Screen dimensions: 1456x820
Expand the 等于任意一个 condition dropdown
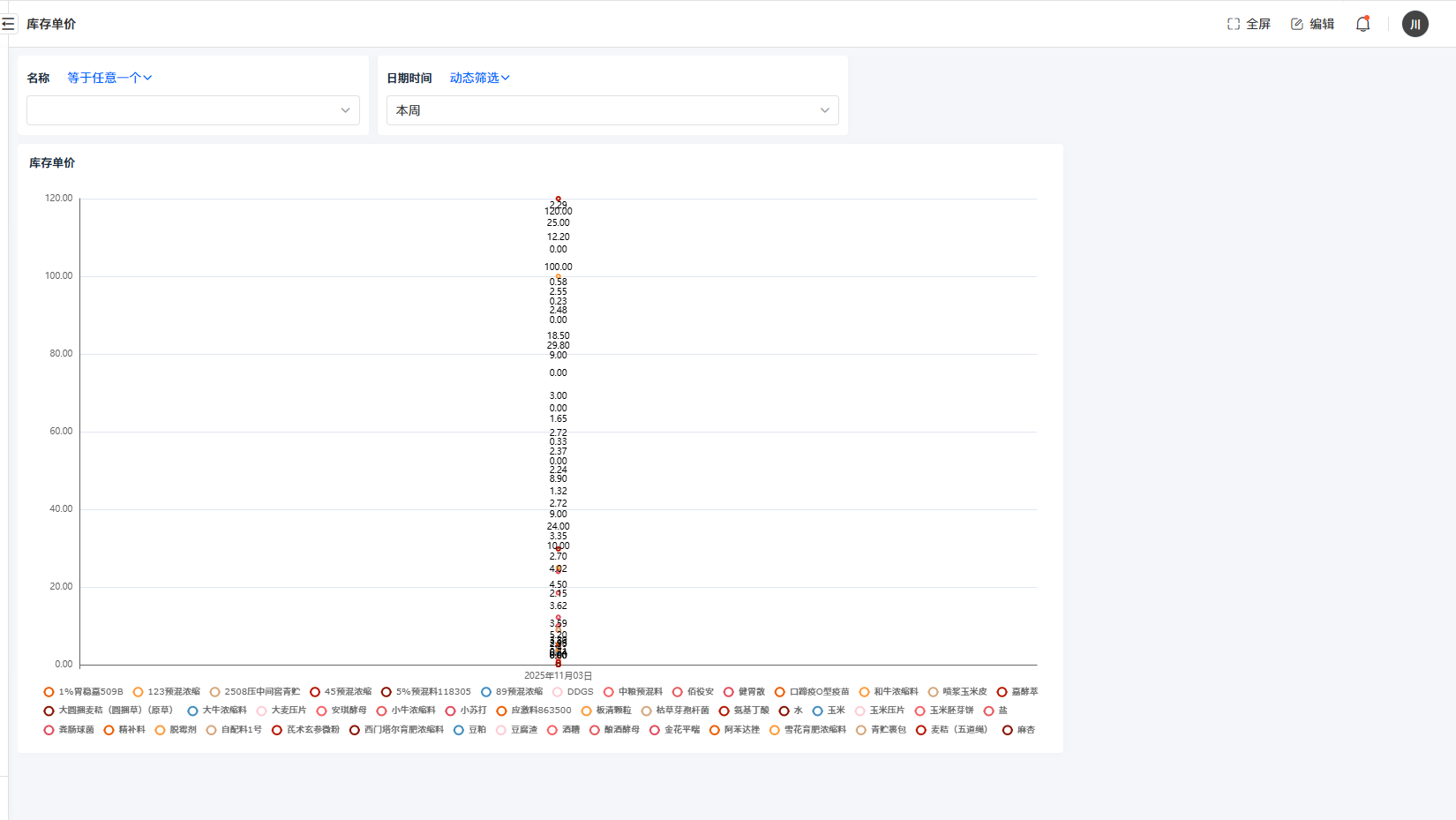click(x=109, y=78)
